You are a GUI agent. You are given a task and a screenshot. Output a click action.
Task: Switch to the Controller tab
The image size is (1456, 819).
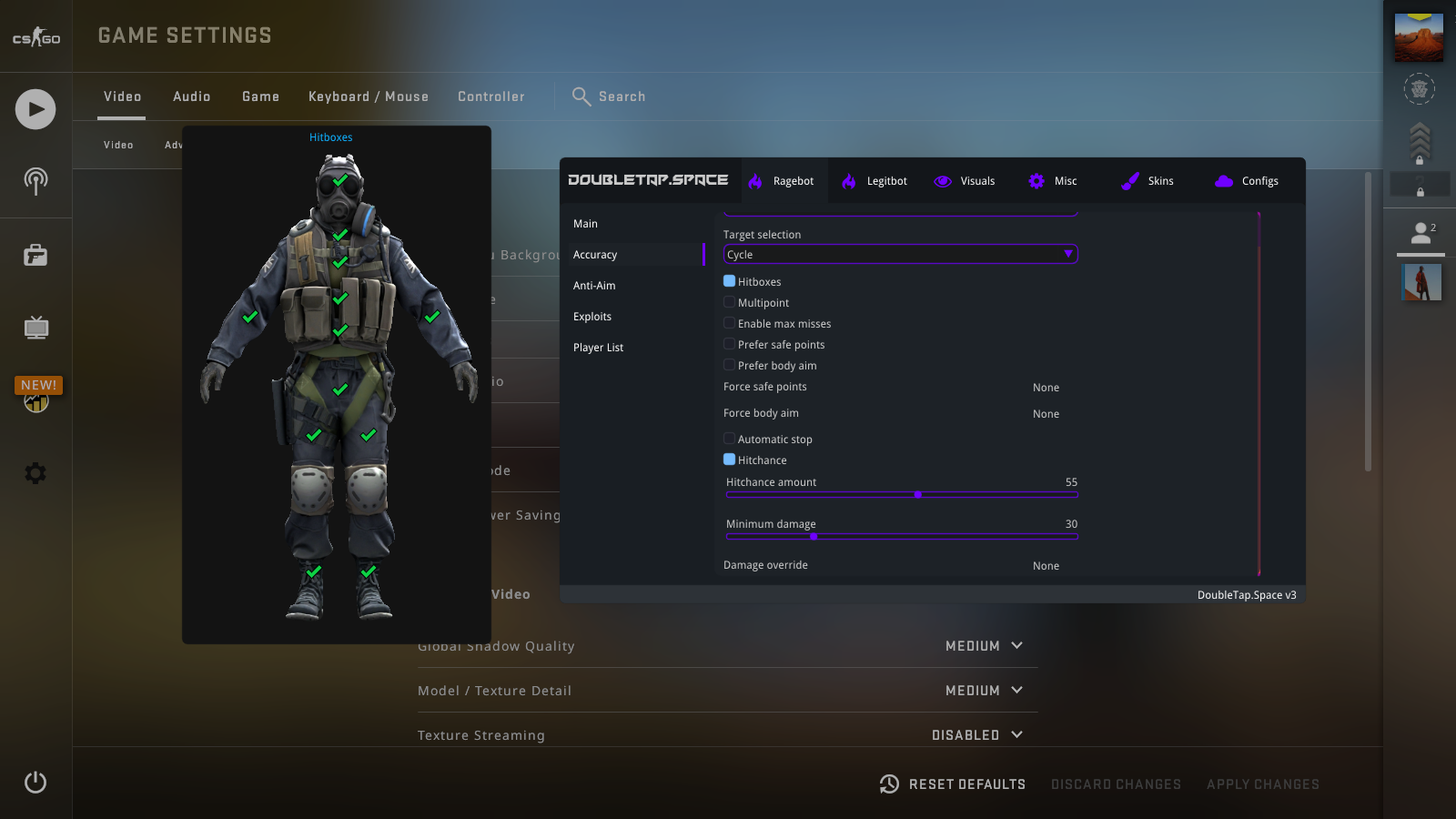(491, 96)
